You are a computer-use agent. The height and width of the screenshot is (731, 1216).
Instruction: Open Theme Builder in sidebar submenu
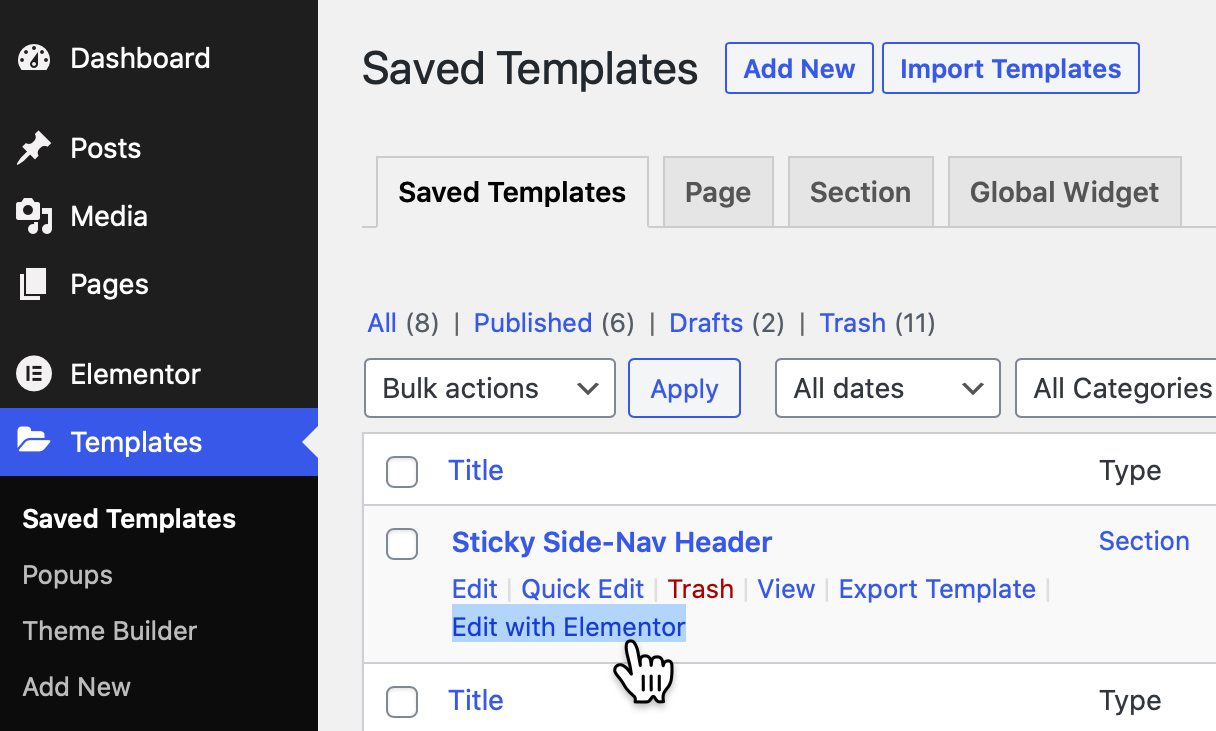[110, 631]
